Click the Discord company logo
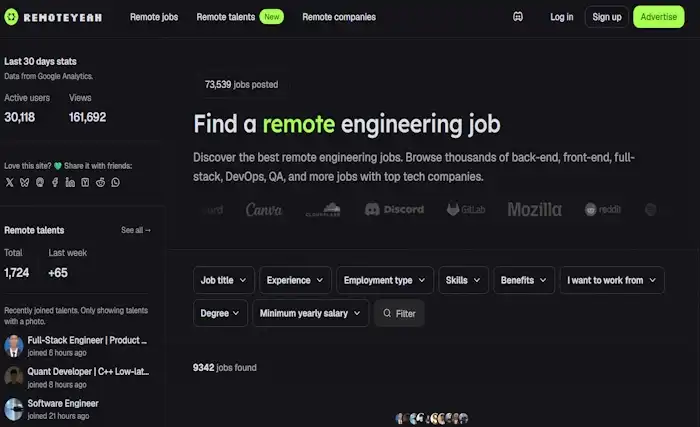700x427 pixels. (x=394, y=209)
